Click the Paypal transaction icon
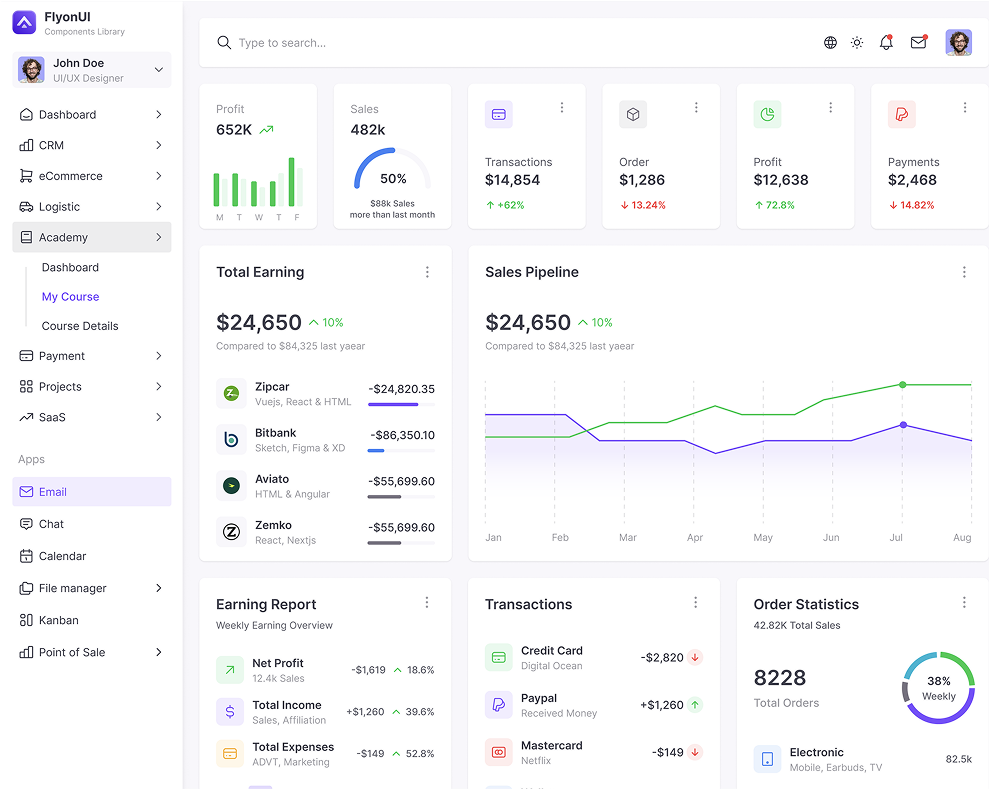The image size is (989, 789). click(498, 704)
